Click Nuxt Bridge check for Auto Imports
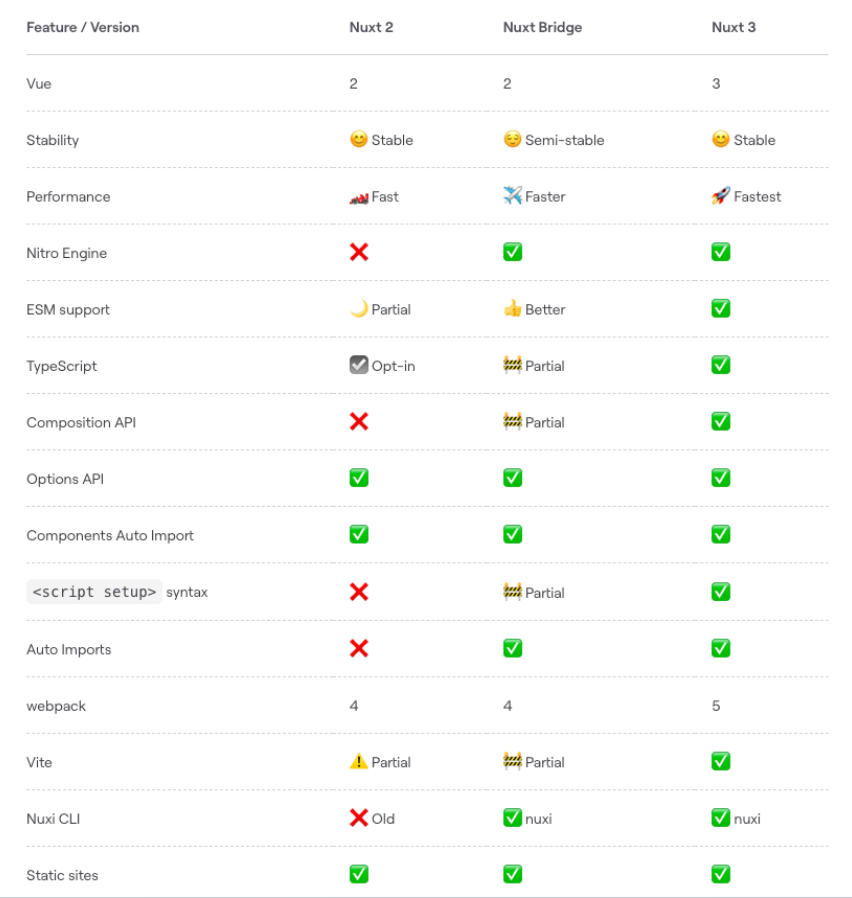Viewport: 852px width, 898px height. (512, 649)
